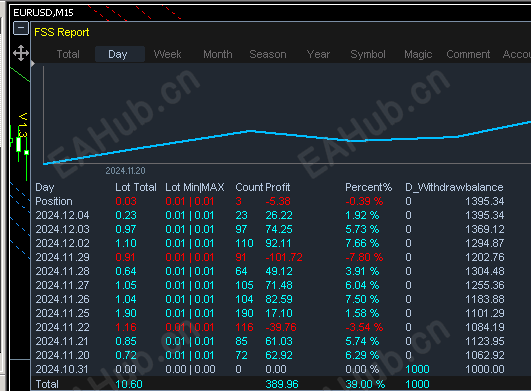This screenshot has height=391, width=531.
Task: Click the Percent% column header
Action: (x=368, y=187)
